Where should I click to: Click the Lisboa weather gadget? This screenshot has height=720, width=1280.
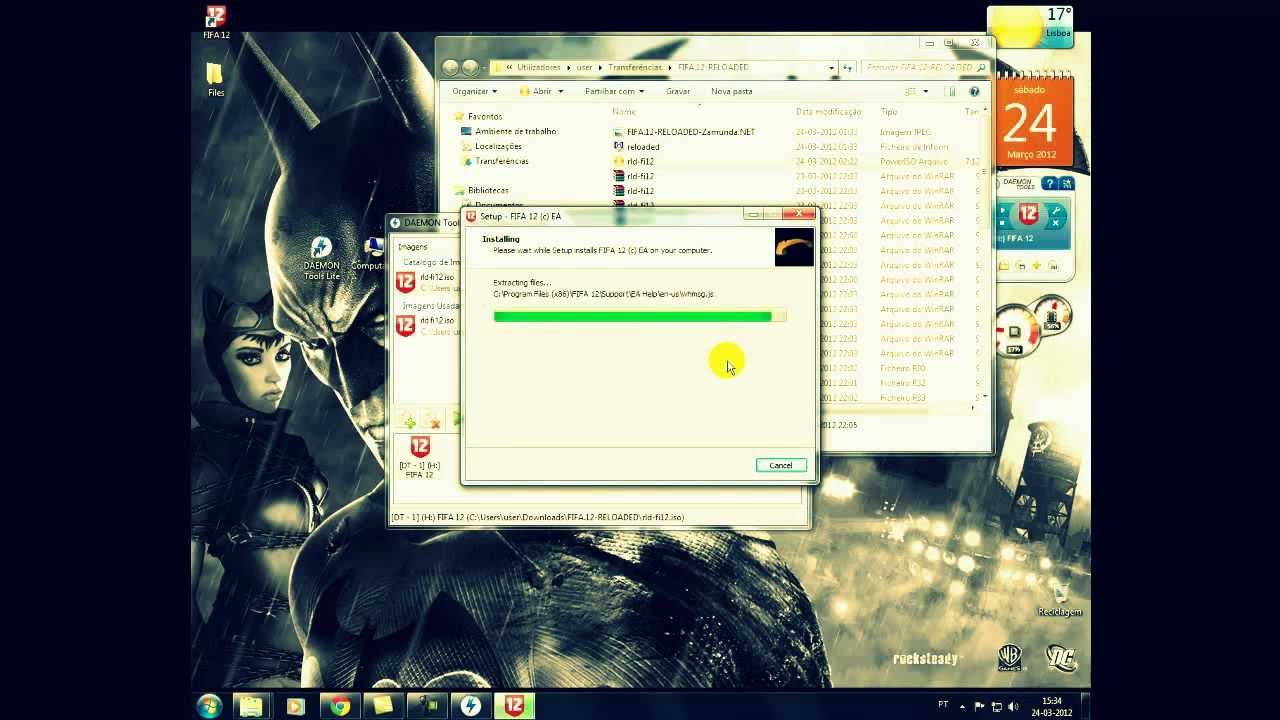[1030, 26]
